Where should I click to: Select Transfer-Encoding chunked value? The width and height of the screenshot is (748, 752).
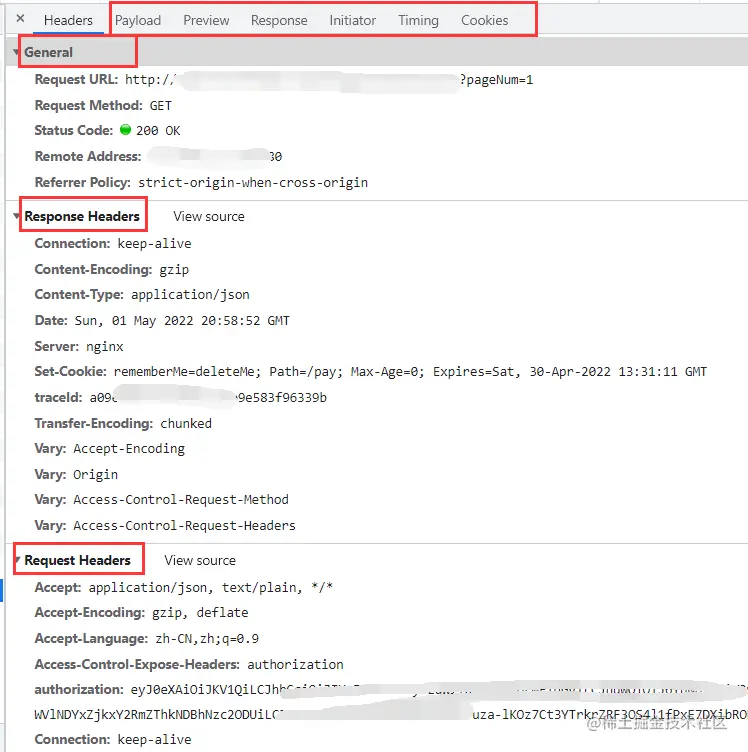186,423
